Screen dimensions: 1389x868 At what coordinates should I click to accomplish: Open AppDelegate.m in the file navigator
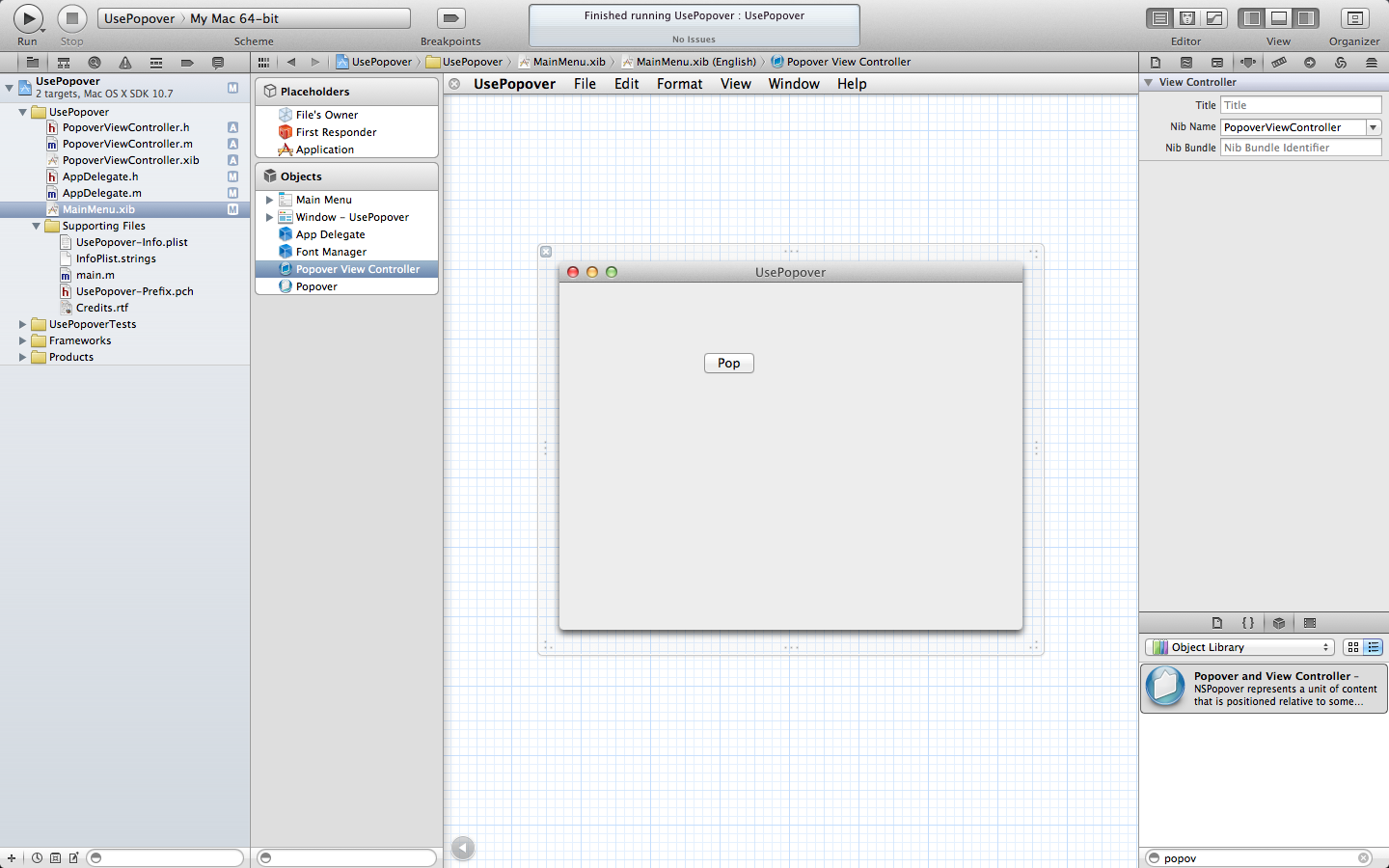pyautogui.click(x=101, y=193)
